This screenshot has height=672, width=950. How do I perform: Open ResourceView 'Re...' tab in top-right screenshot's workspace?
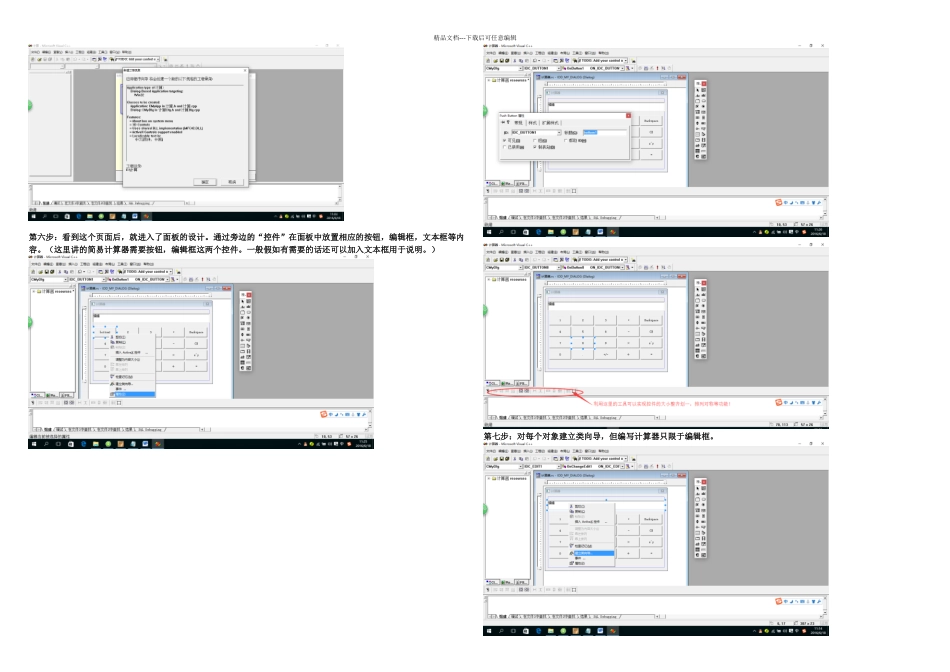pyautogui.click(x=507, y=183)
